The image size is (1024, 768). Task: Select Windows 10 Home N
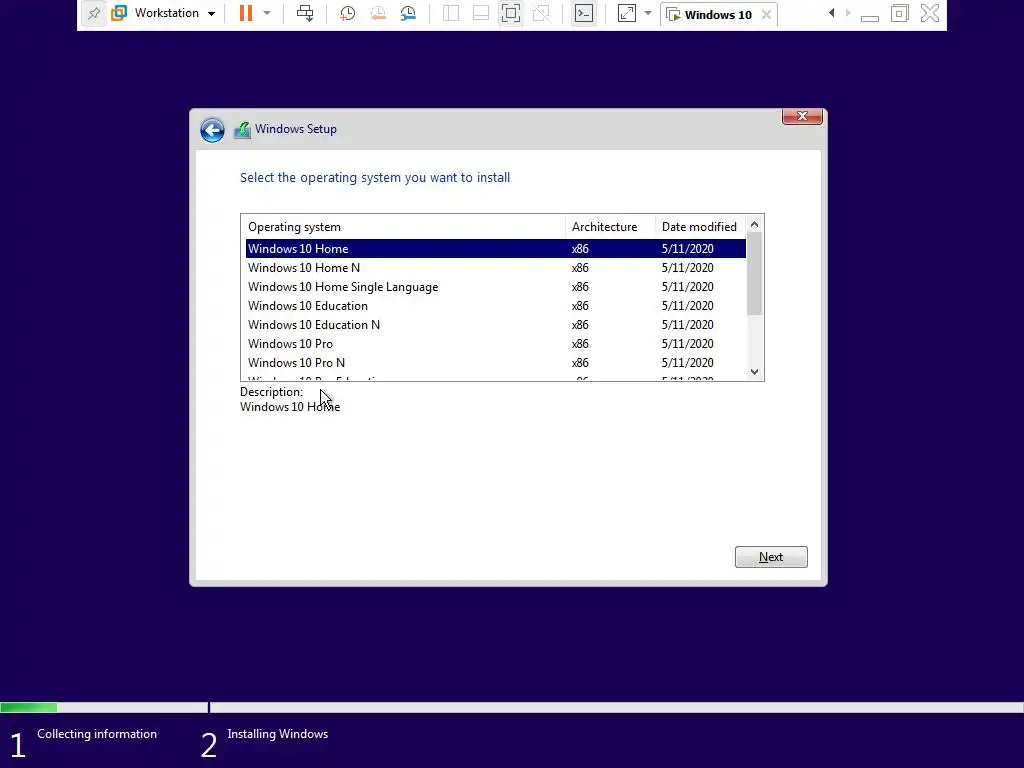pyautogui.click(x=496, y=268)
